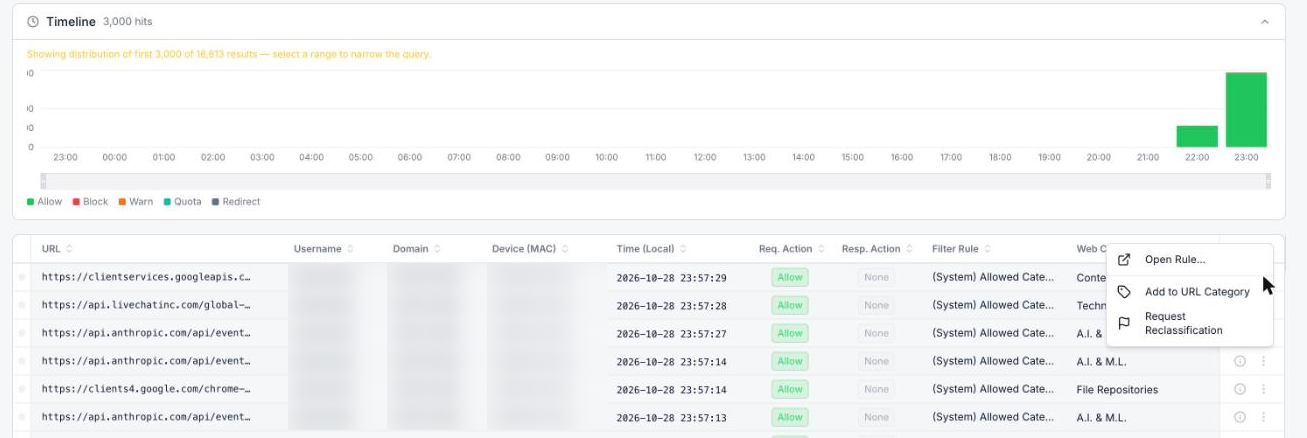Viewport: 1307px width, 438px height.
Task: Toggle Quota series in chart legend
Action: pyautogui.click(x=182, y=202)
